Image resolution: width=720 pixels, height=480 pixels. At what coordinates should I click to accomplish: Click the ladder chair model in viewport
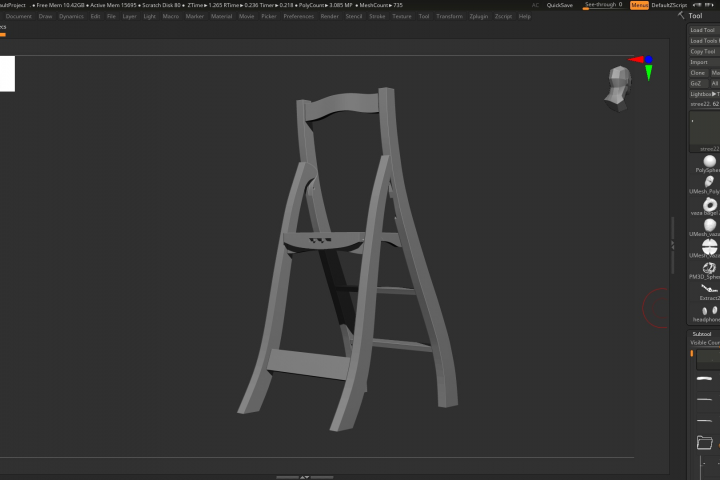point(348,260)
